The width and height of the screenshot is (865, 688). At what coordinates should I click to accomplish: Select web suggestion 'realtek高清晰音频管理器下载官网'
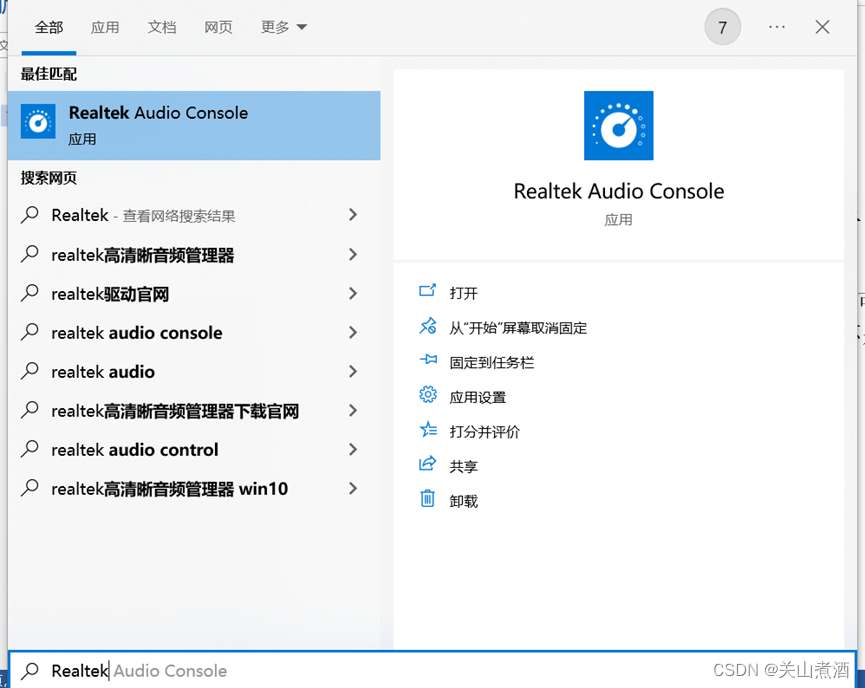[175, 411]
